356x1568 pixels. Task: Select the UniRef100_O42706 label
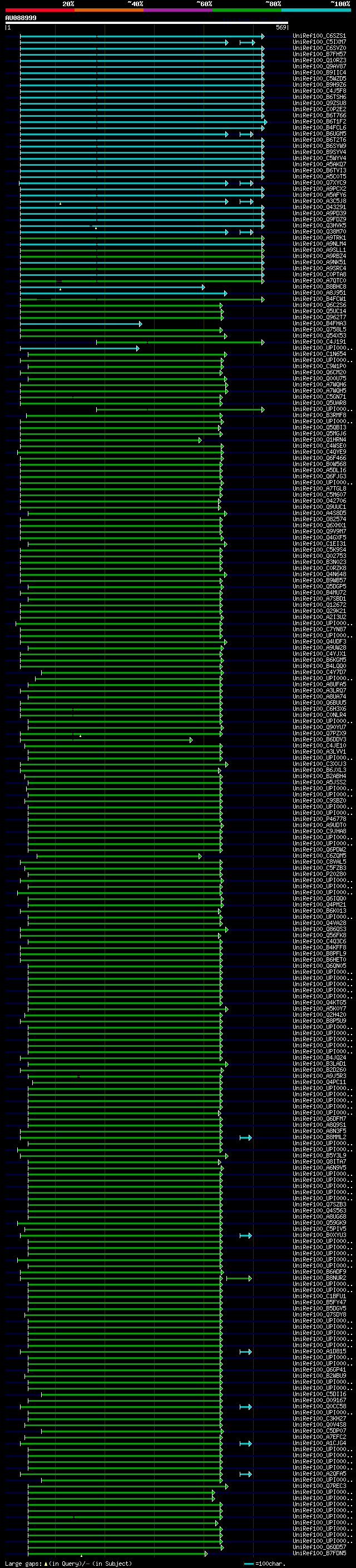tap(319, 501)
